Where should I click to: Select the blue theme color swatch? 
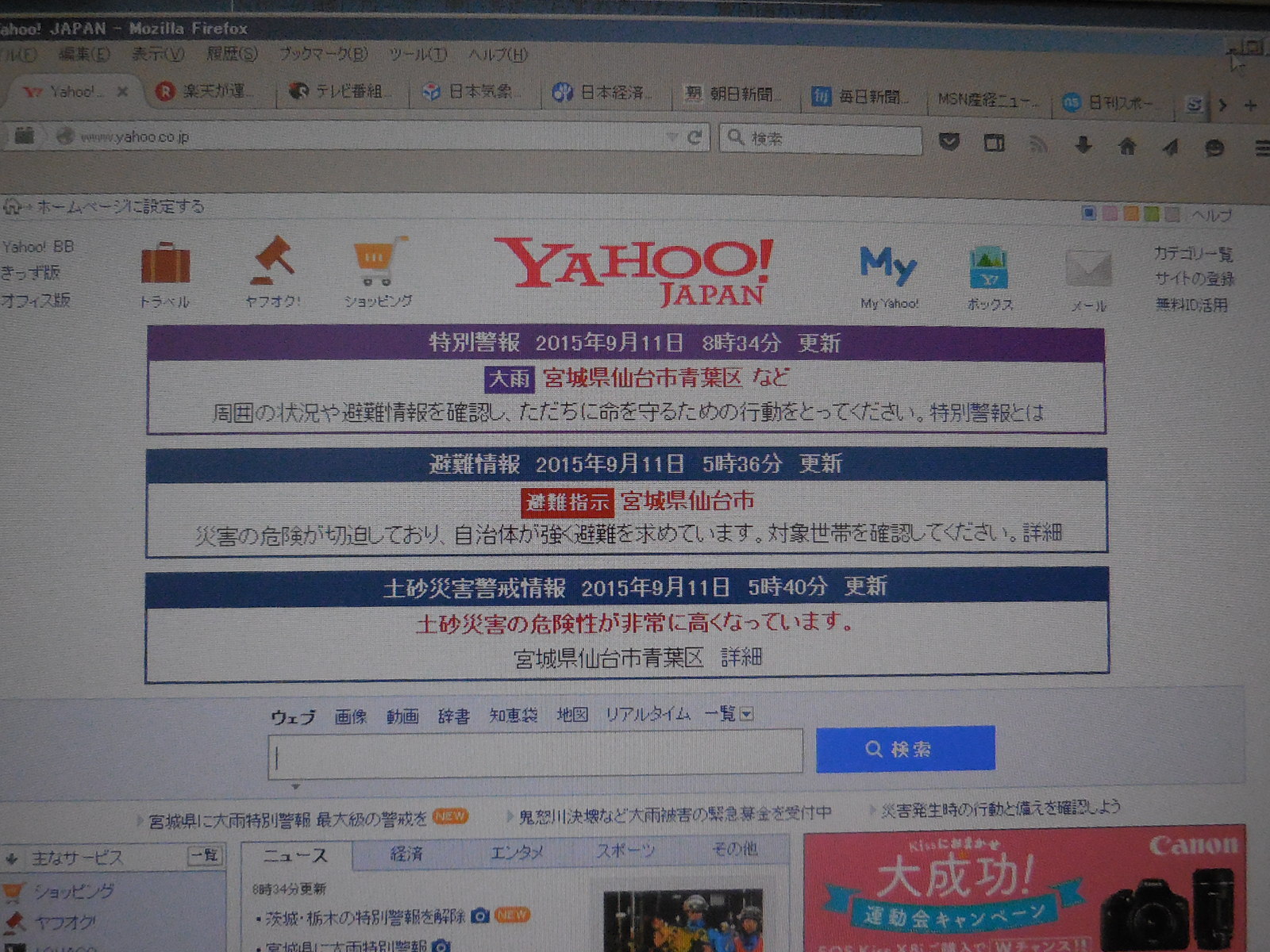(1089, 213)
